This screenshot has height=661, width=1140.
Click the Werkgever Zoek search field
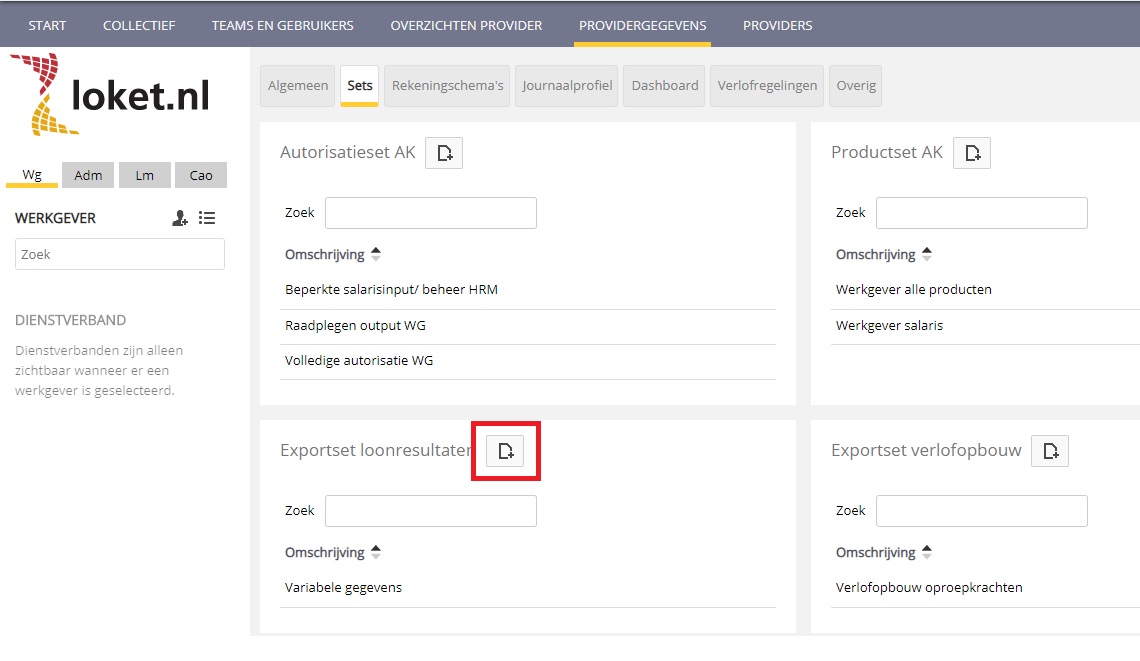click(120, 254)
